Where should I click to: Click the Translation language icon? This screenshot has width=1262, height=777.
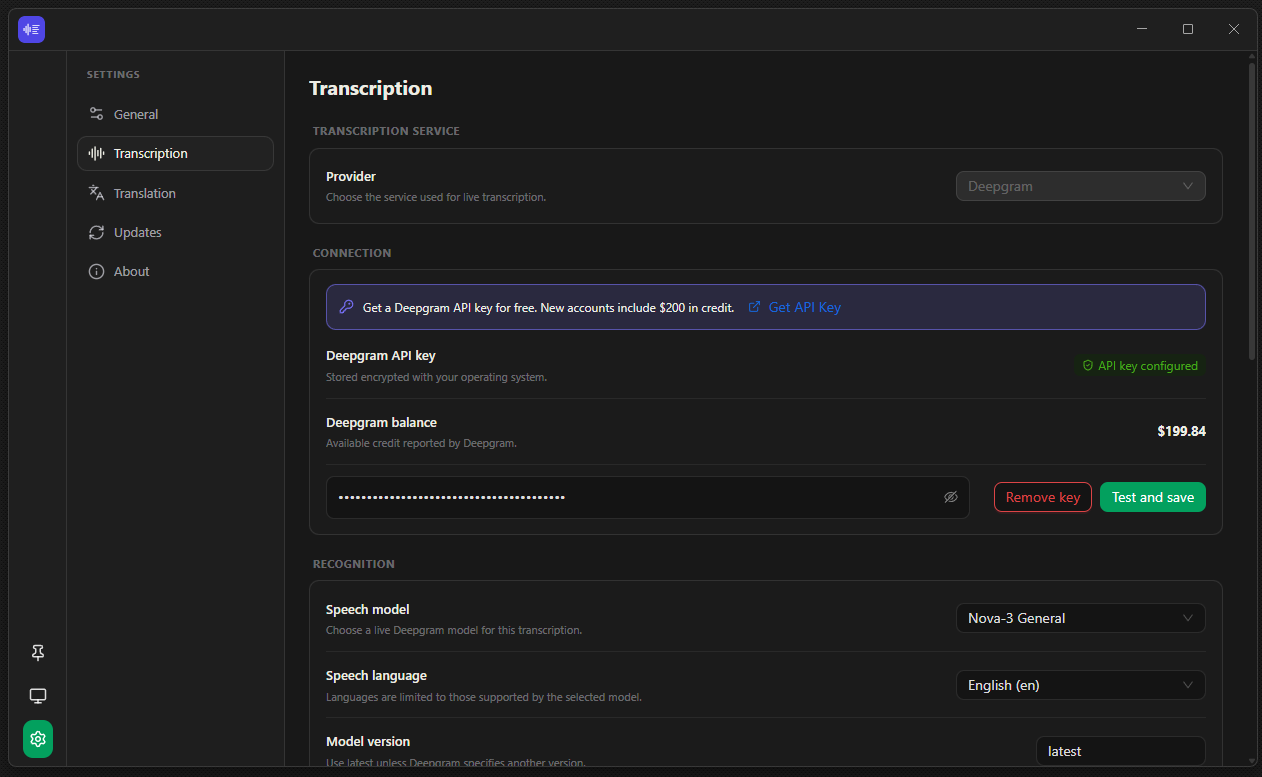pyautogui.click(x=97, y=193)
